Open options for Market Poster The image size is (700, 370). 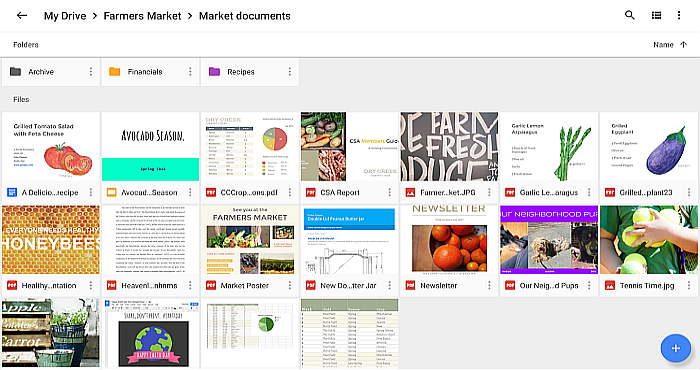point(290,285)
